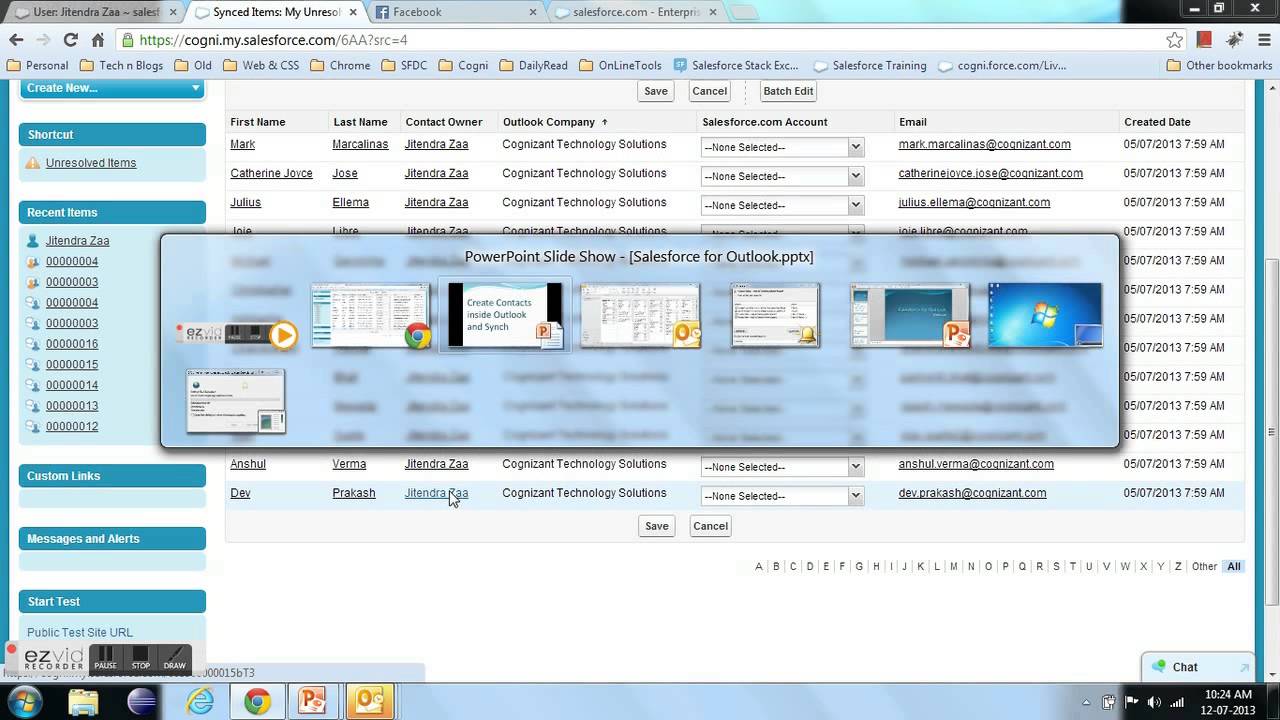Open Windows Explorer from the taskbar
Image resolution: width=1280 pixels, height=720 pixels.
(x=84, y=702)
